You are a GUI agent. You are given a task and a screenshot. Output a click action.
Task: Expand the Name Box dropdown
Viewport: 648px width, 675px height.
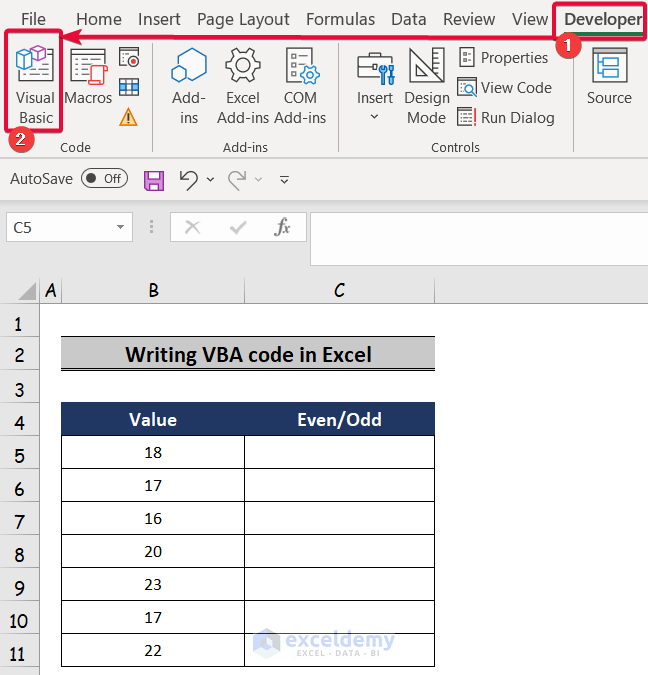(120, 227)
